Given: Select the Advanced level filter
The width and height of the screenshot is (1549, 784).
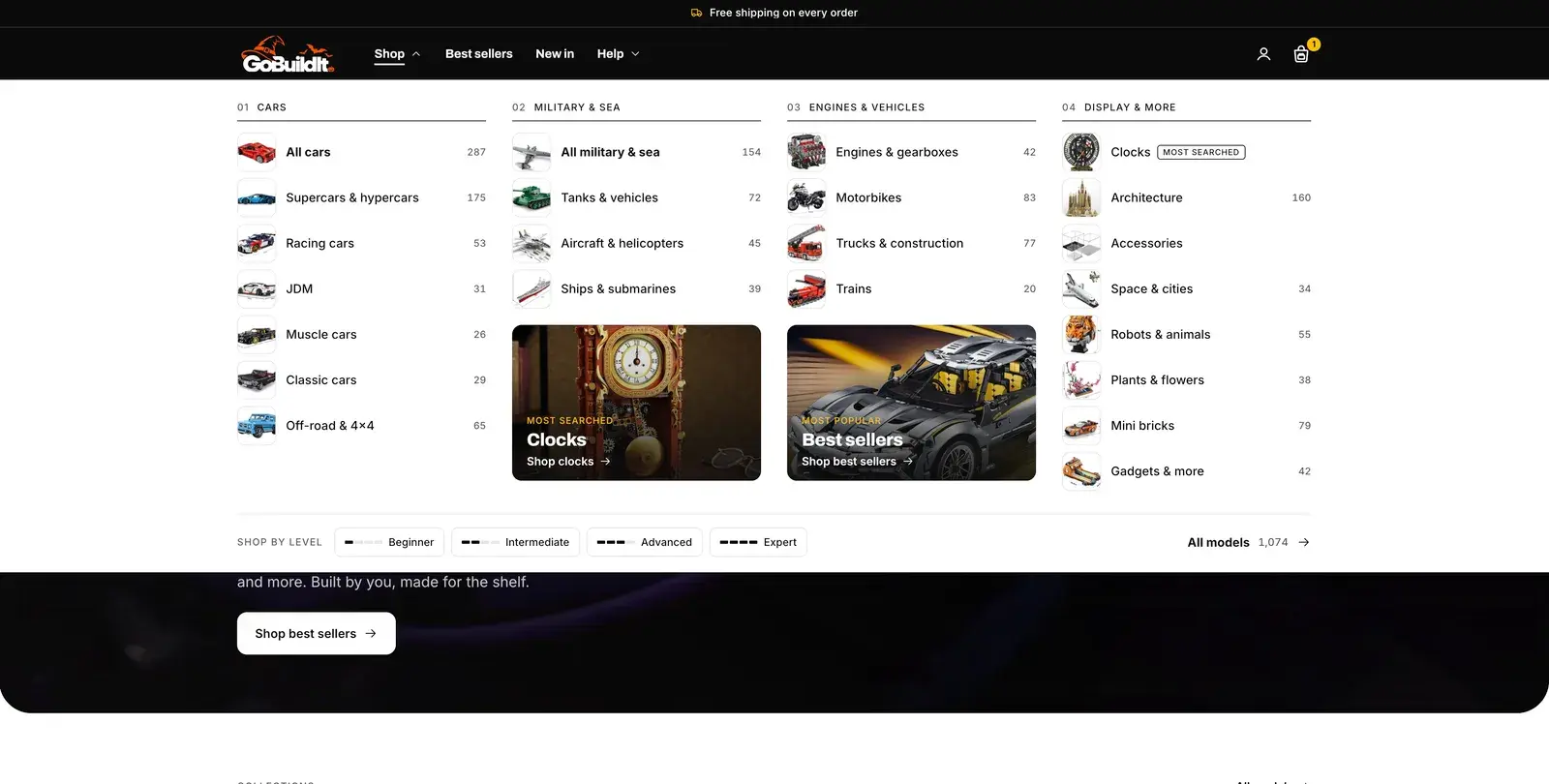Looking at the screenshot, I should tap(645, 542).
